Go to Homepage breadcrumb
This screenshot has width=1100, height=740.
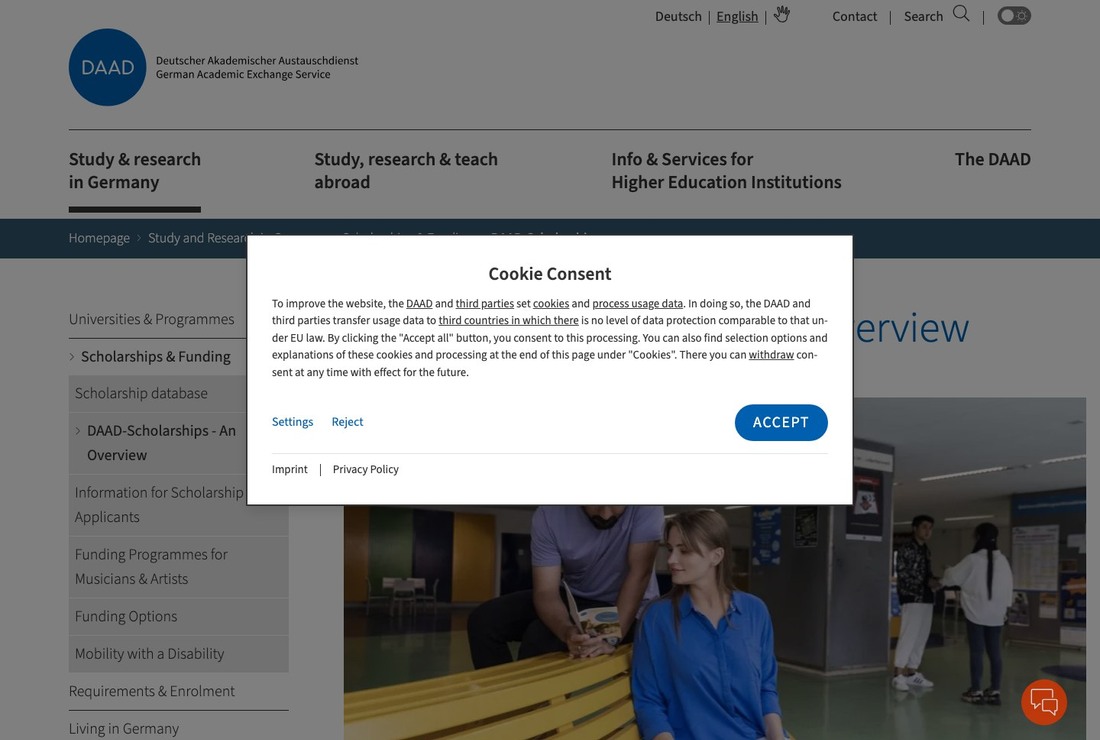[x=99, y=238]
